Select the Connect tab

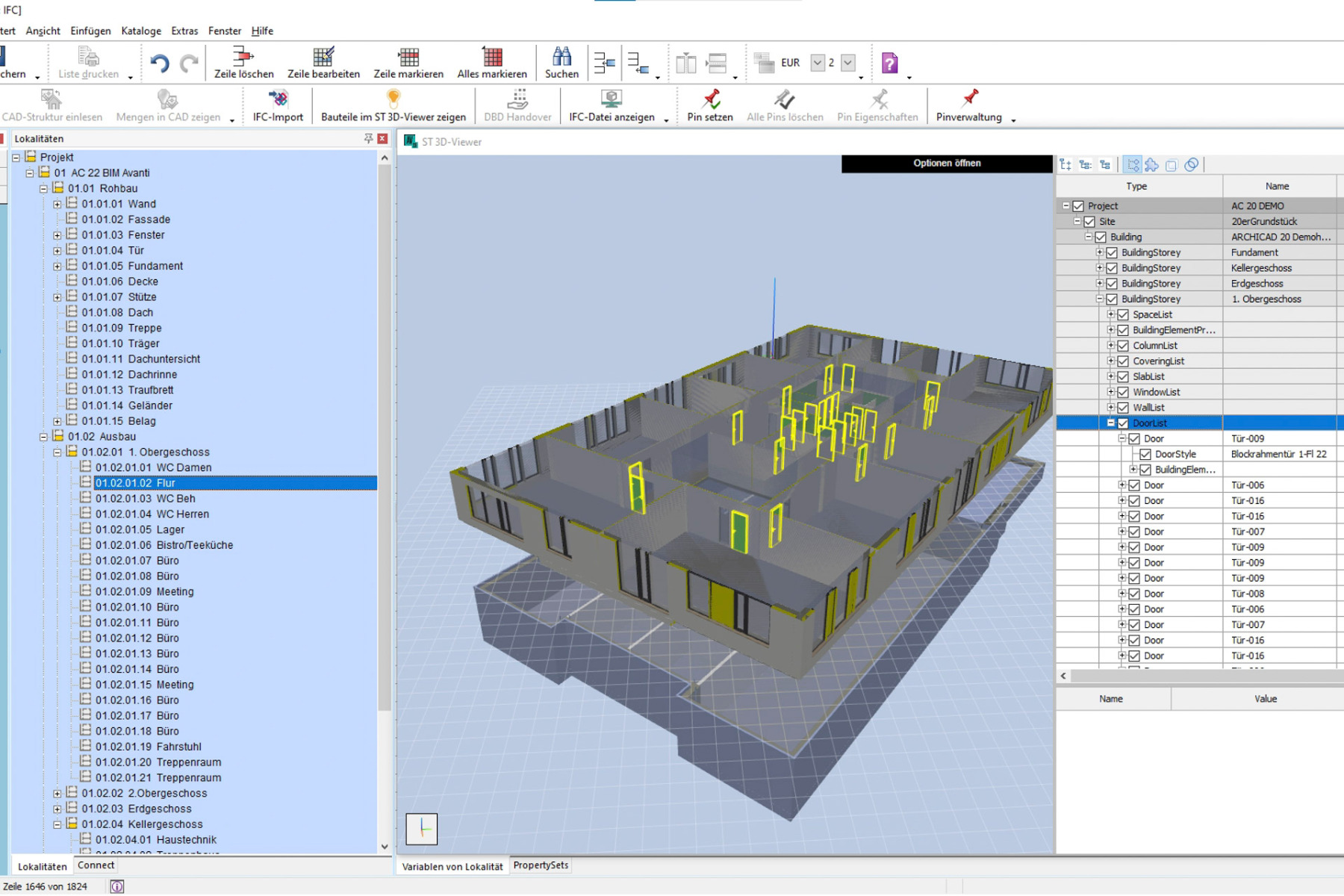tap(96, 865)
